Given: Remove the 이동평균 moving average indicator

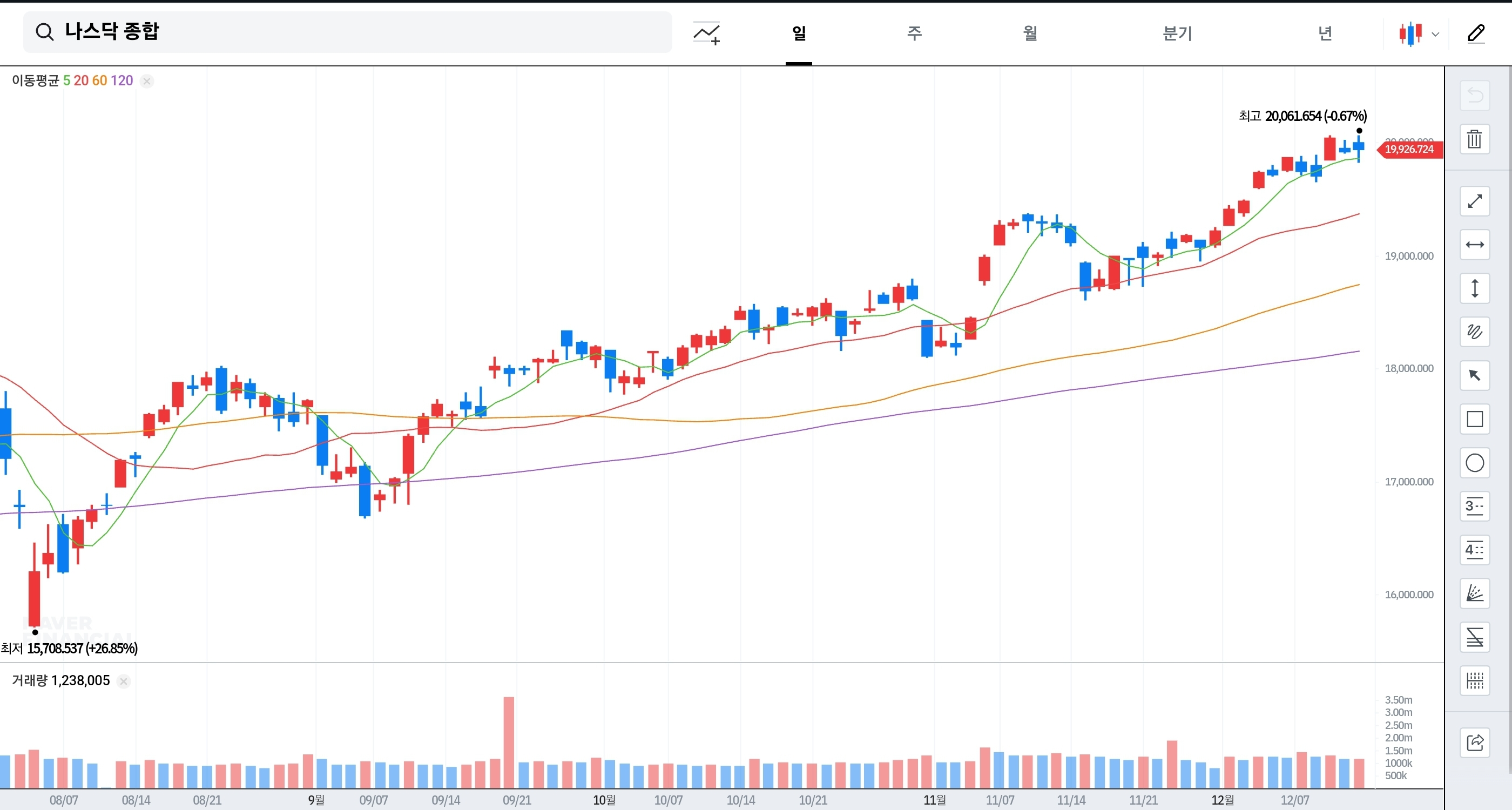Looking at the screenshot, I should (x=147, y=81).
